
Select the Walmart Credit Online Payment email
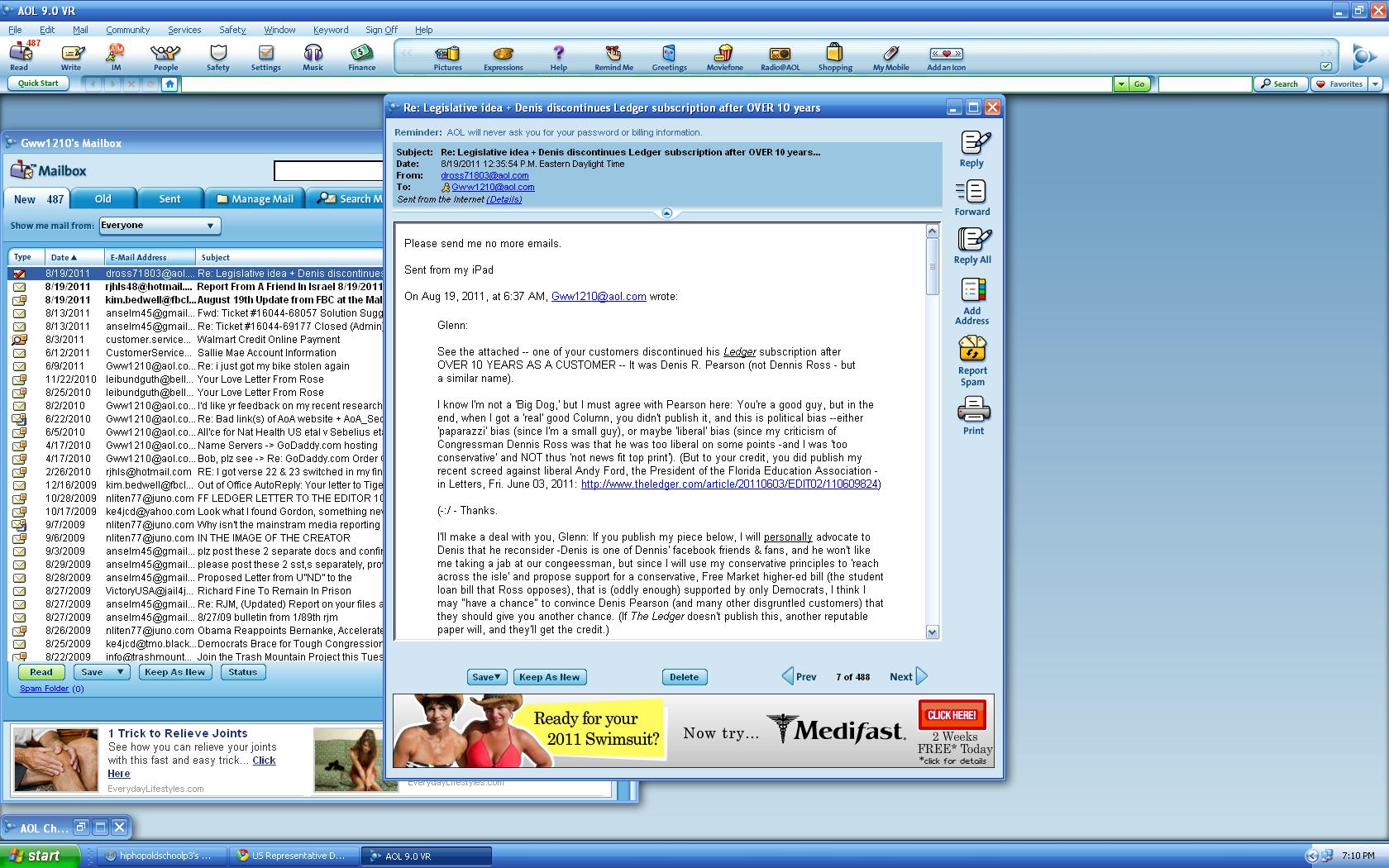(x=196, y=340)
